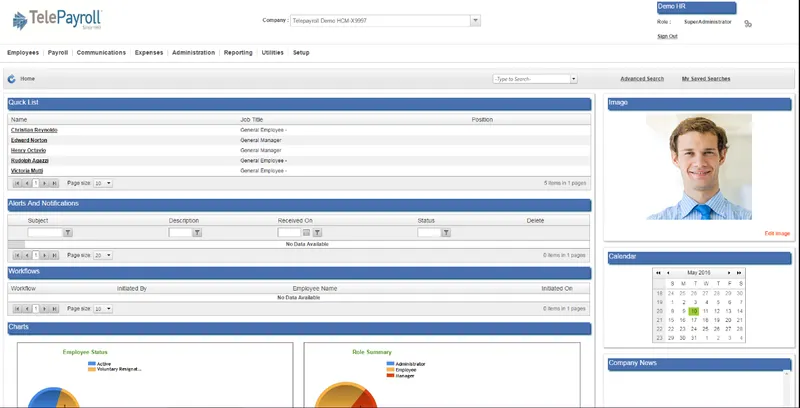
Task: Go to last page in Workflows pager
Action: point(54,309)
